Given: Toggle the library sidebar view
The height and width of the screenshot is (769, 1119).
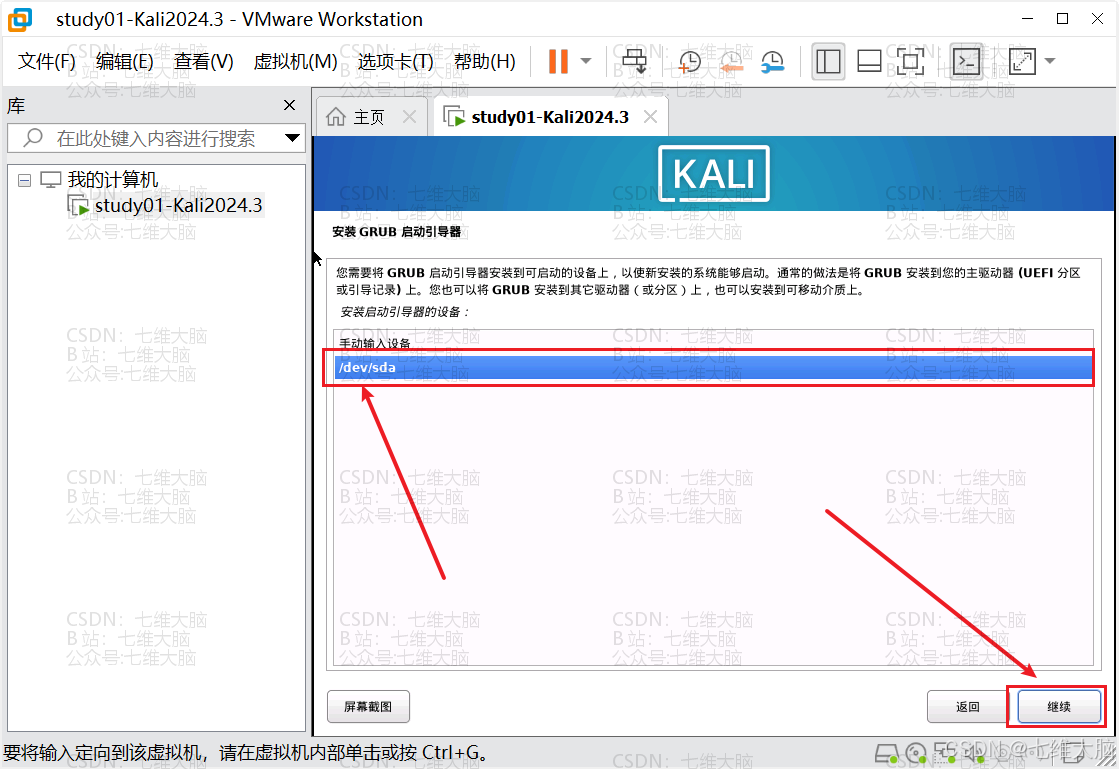Looking at the screenshot, I should coord(828,61).
